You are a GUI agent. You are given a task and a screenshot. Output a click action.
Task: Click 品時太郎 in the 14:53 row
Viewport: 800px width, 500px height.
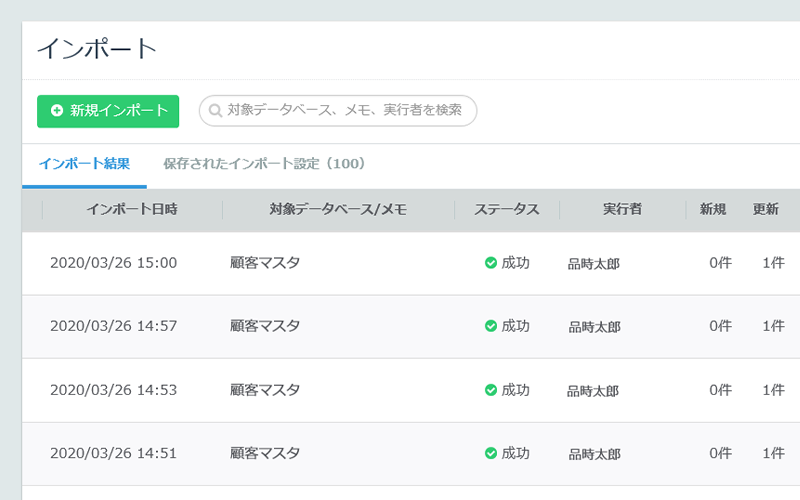[x=593, y=391]
